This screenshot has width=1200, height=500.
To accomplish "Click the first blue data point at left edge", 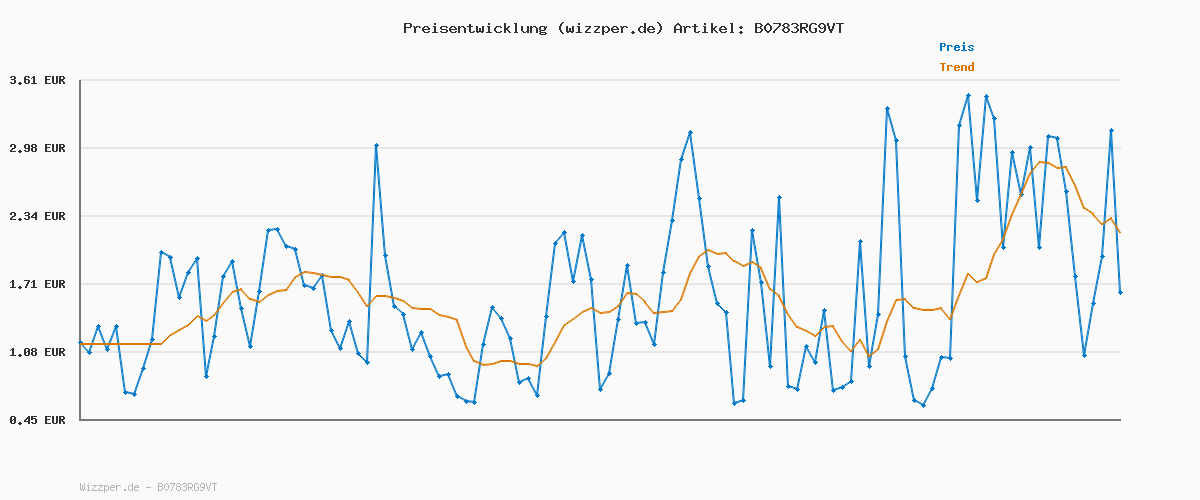I will coord(80,343).
